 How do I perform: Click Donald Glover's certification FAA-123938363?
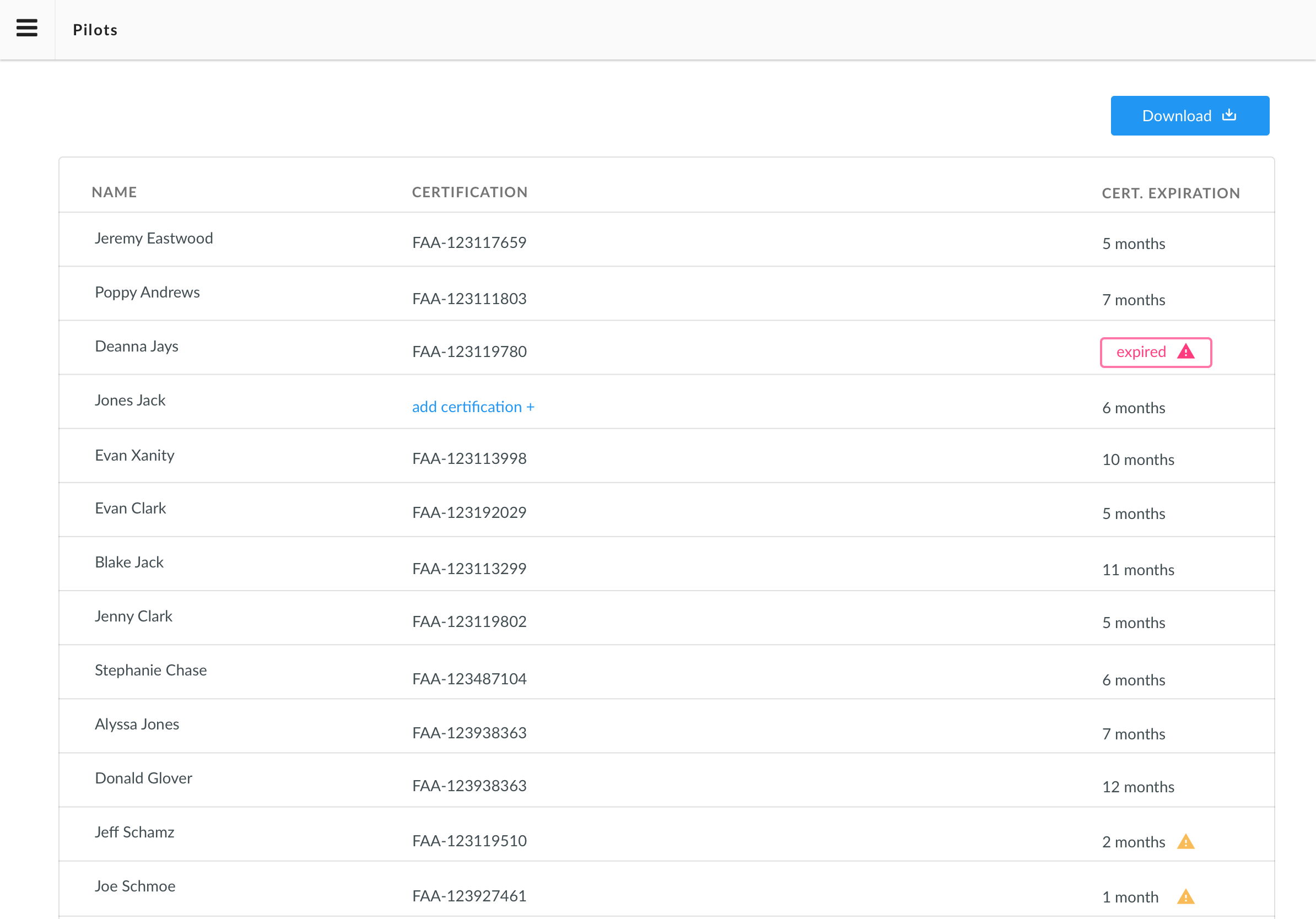[470, 786]
